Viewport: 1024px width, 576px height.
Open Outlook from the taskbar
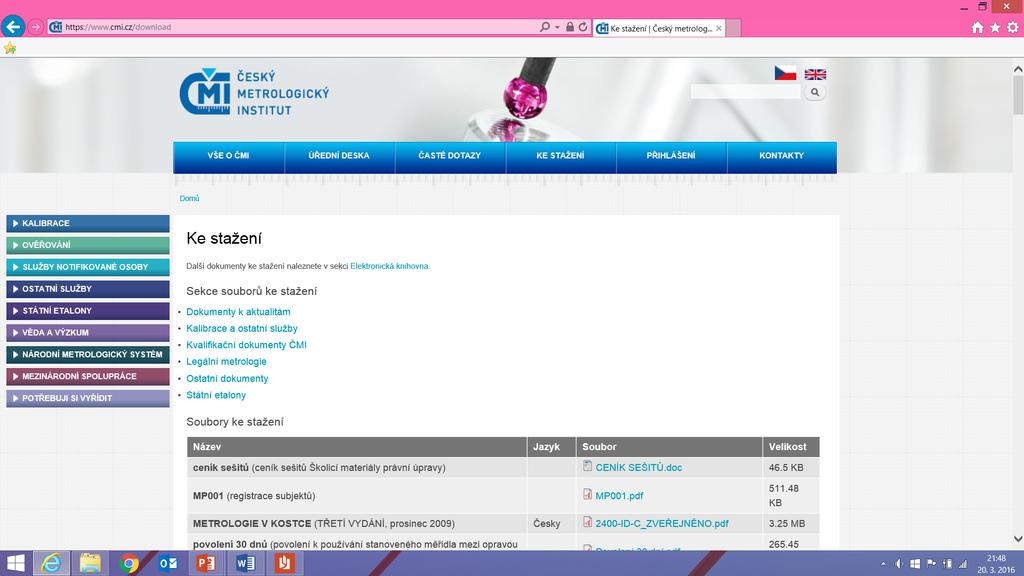[168, 563]
